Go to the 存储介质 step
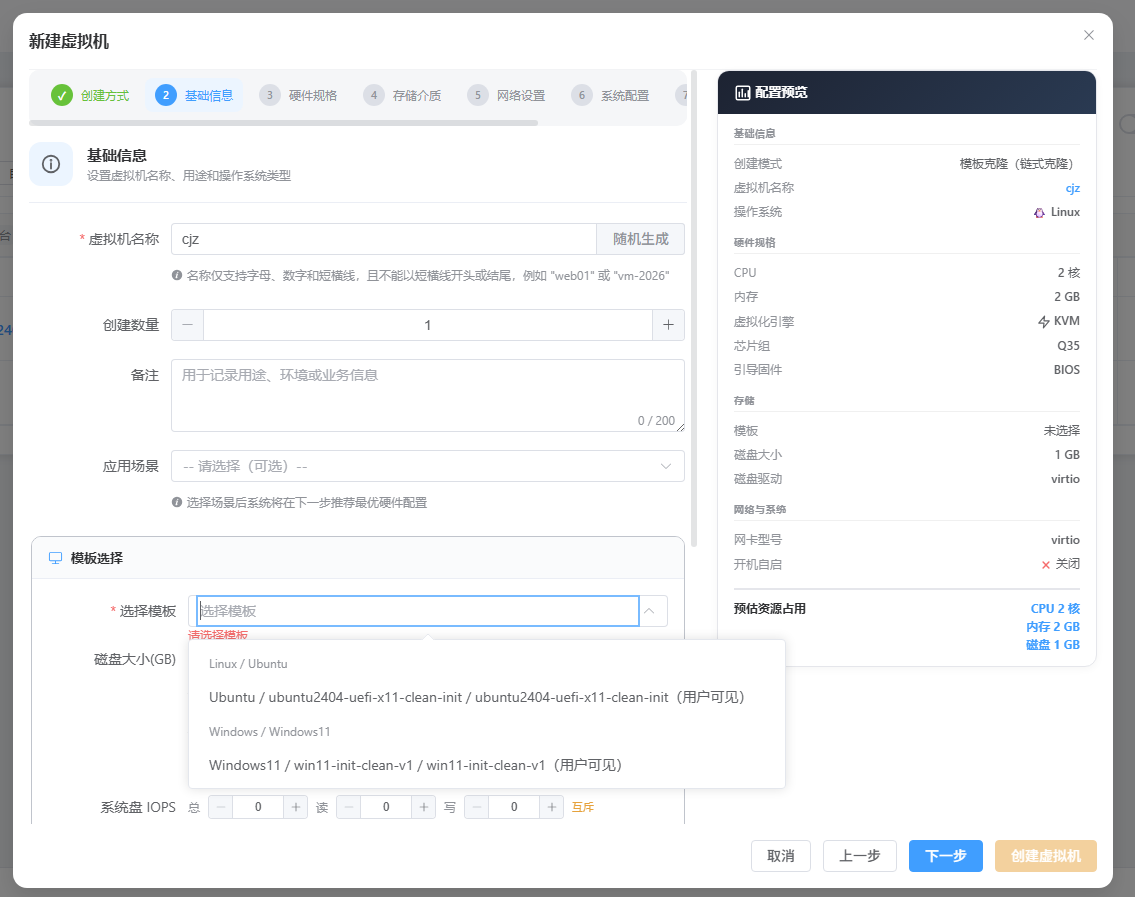 [x=402, y=95]
